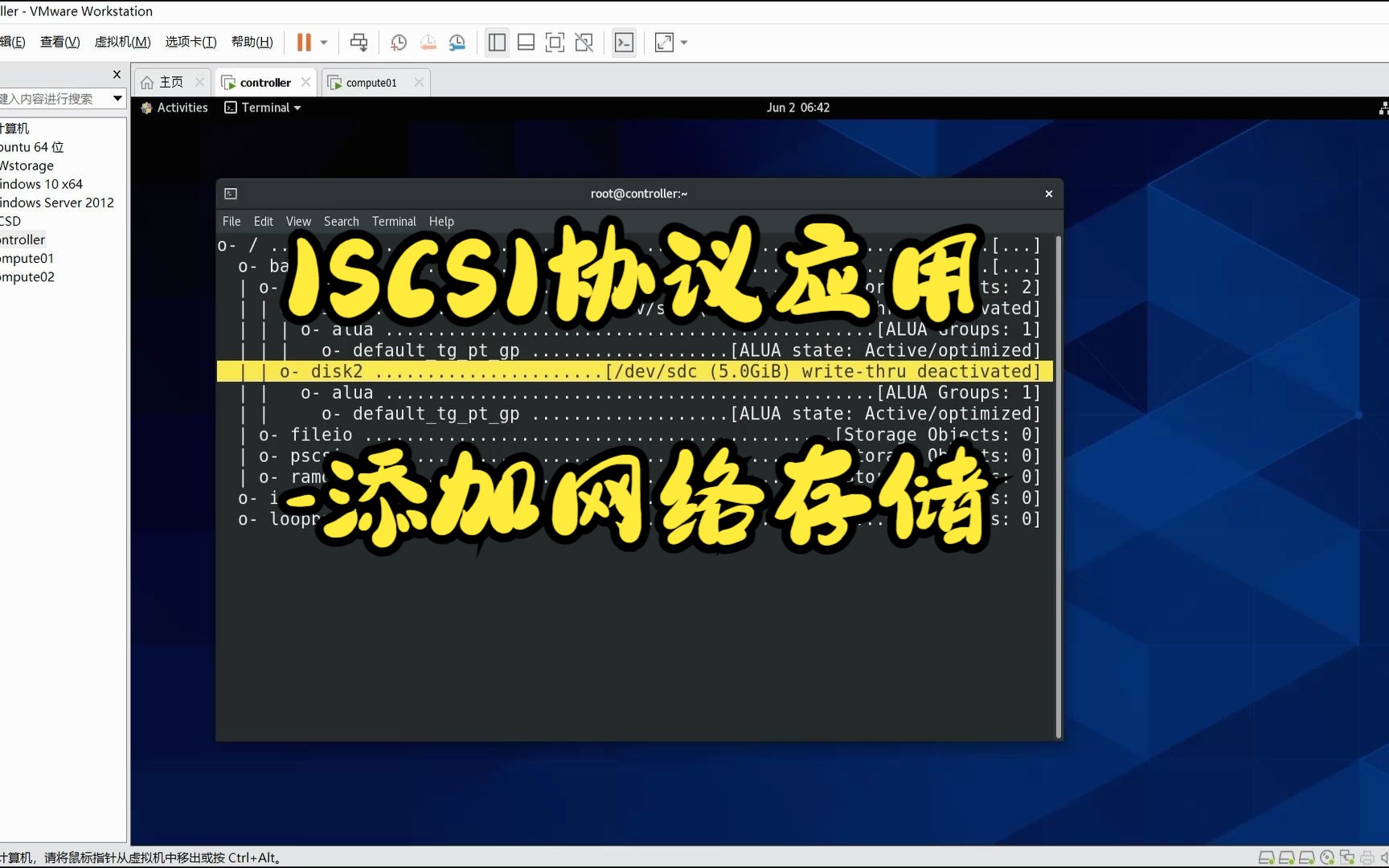Send Ctrl+Alt+Del to the guest
This screenshot has height=868, width=1389.
pos(359,42)
